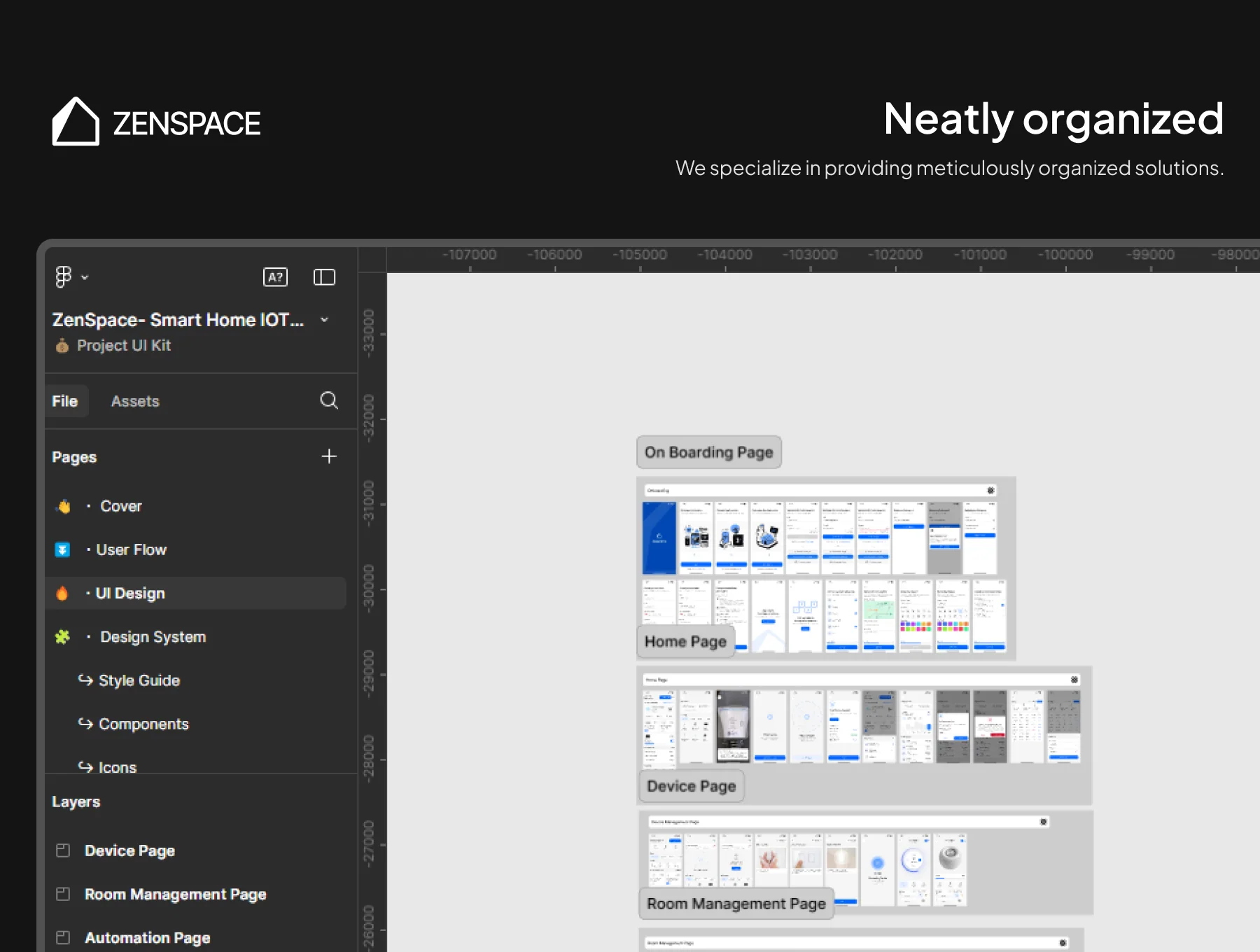This screenshot has width=1260, height=952.
Task: Click the camera scan screen thumbnail in Home Page
Action: (733, 727)
